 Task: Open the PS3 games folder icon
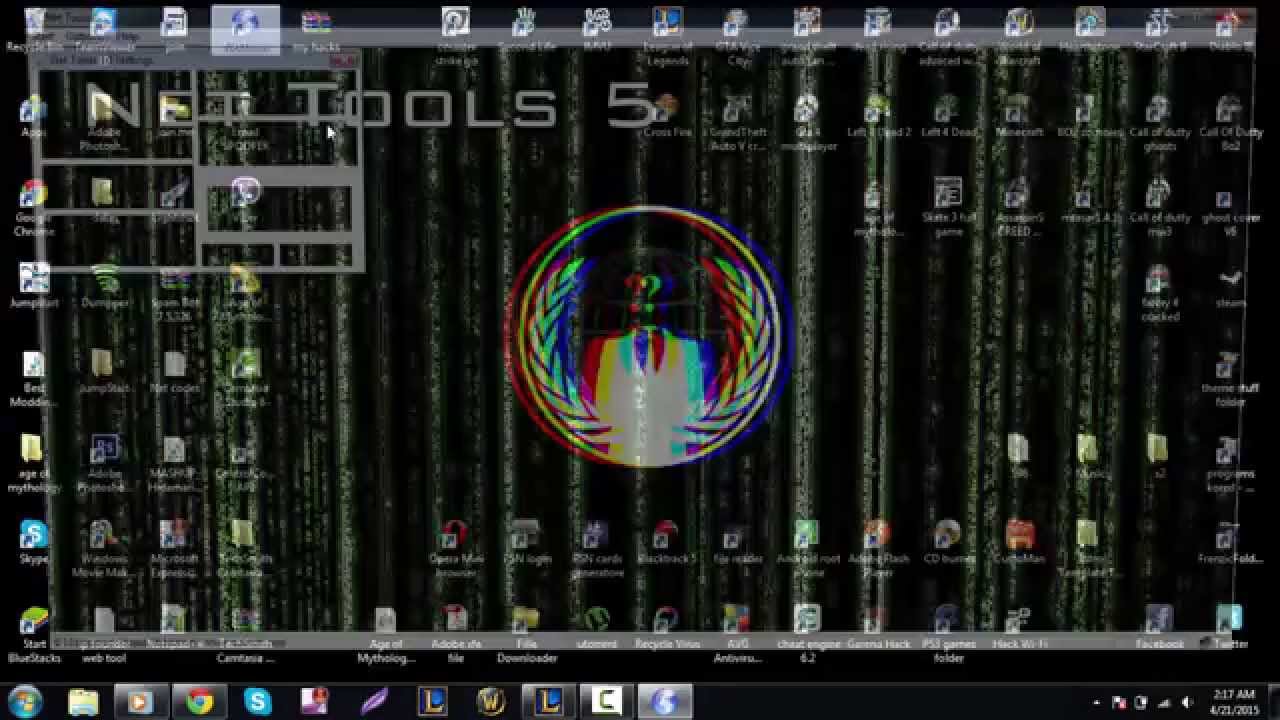[x=948, y=635]
